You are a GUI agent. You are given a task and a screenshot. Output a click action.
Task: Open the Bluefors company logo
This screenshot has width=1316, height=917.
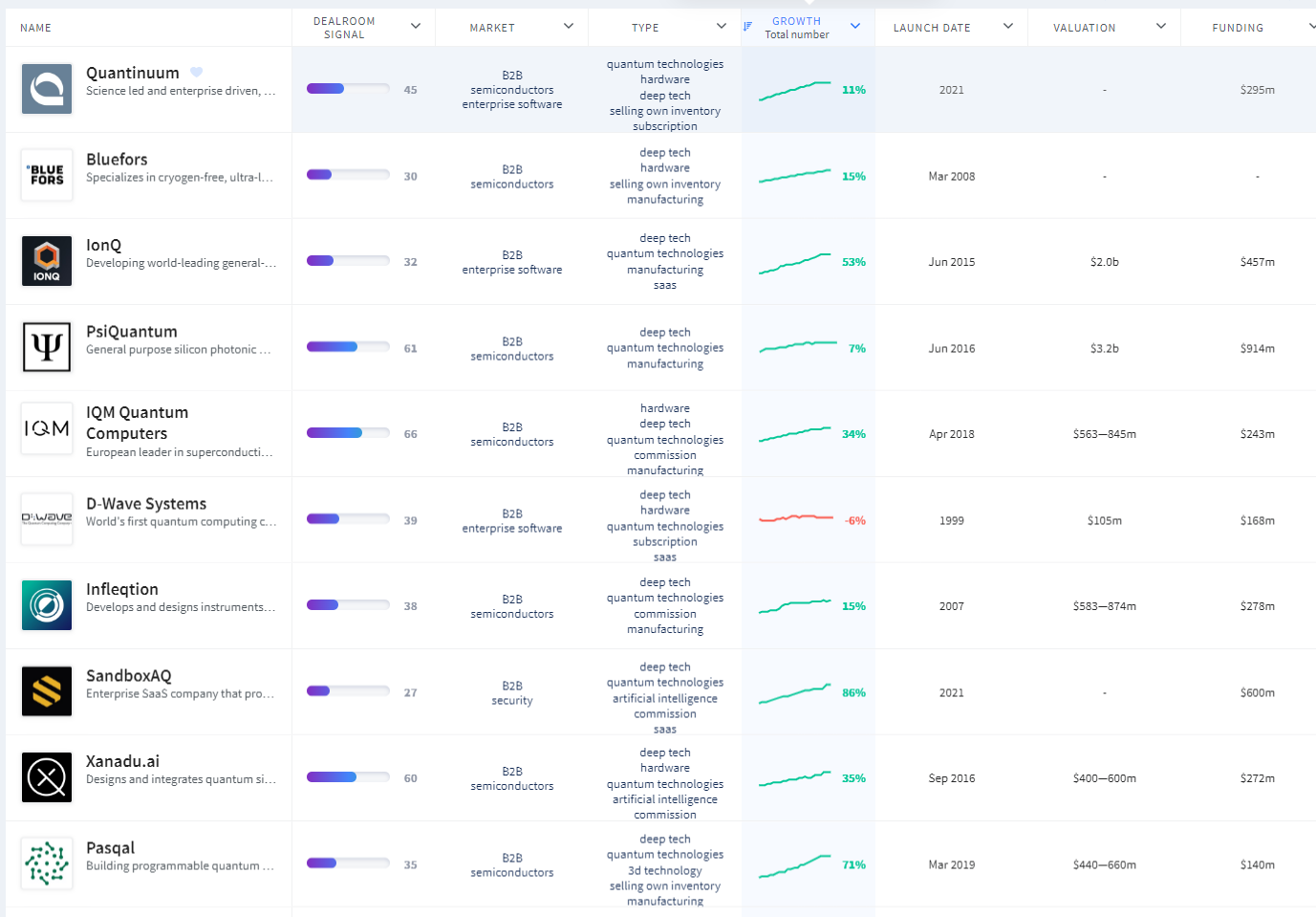point(47,175)
